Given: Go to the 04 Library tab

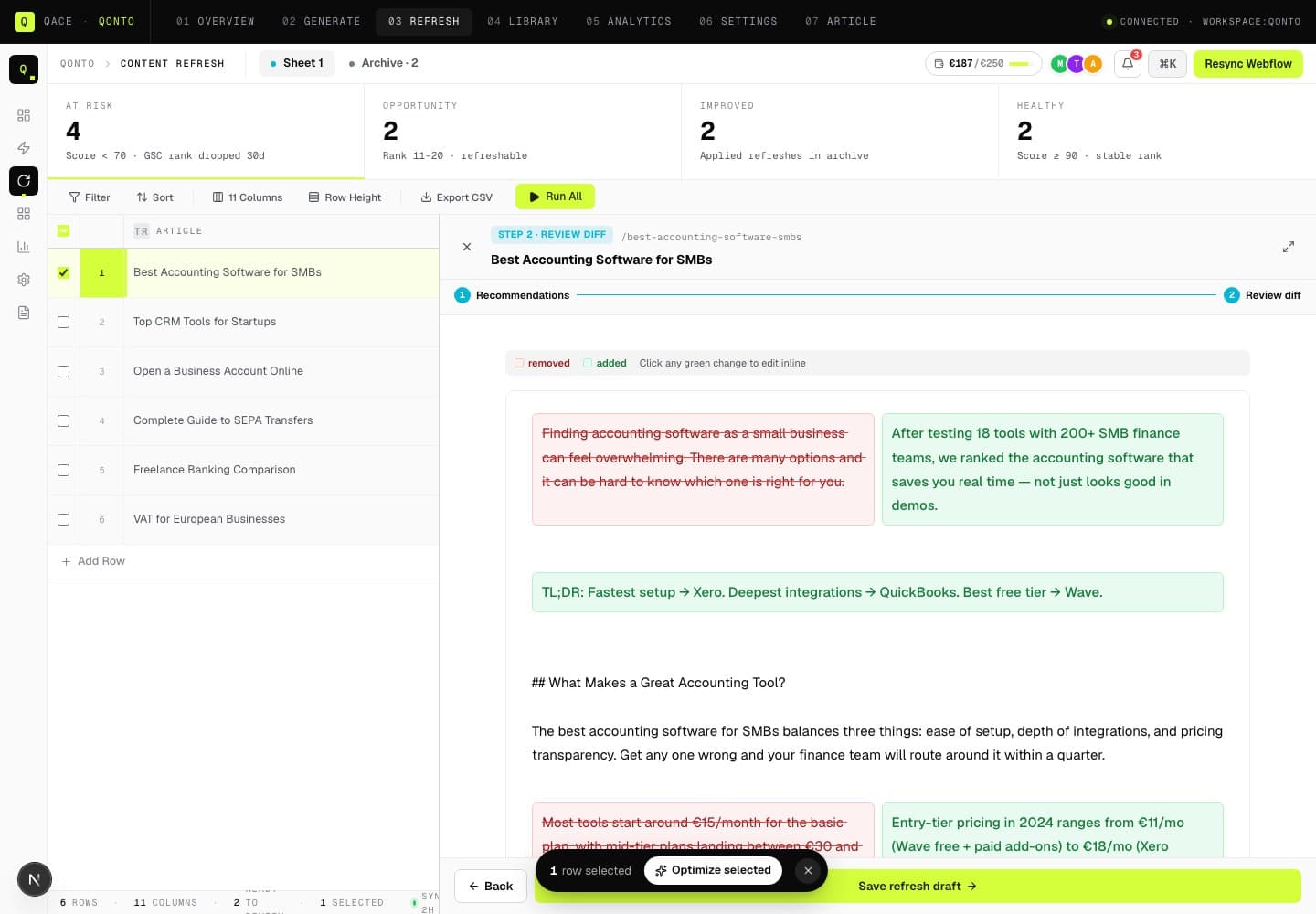Looking at the screenshot, I should point(523,21).
